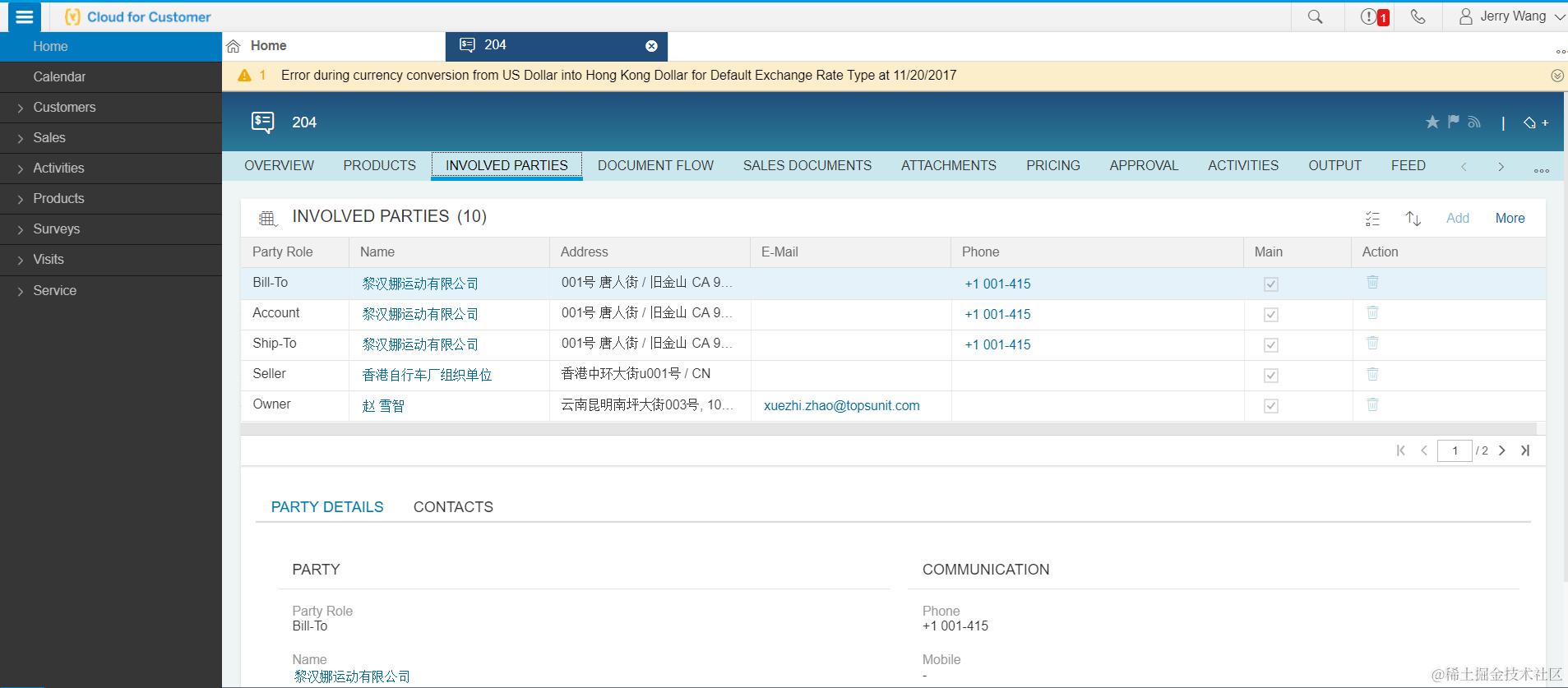This screenshot has height=688, width=1568.
Task: Open the PRODUCTS tab
Action: [x=379, y=165]
